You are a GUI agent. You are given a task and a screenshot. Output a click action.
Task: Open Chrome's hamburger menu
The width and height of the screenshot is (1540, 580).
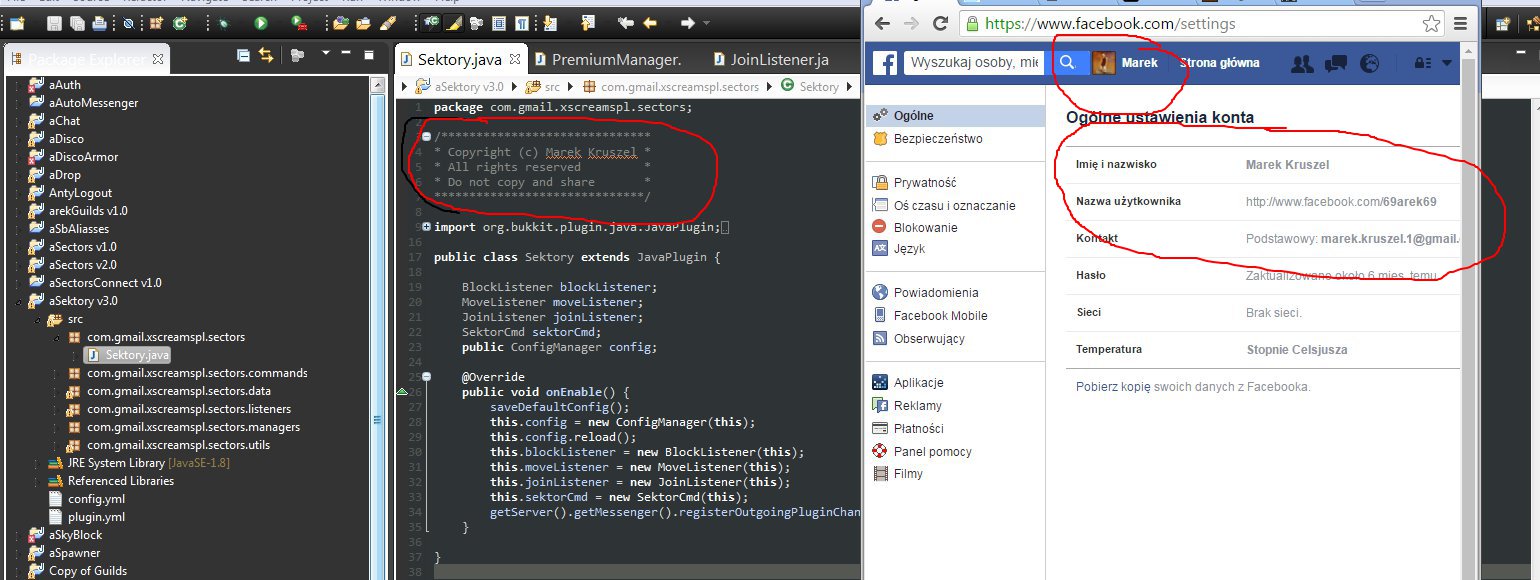coord(1460,24)
